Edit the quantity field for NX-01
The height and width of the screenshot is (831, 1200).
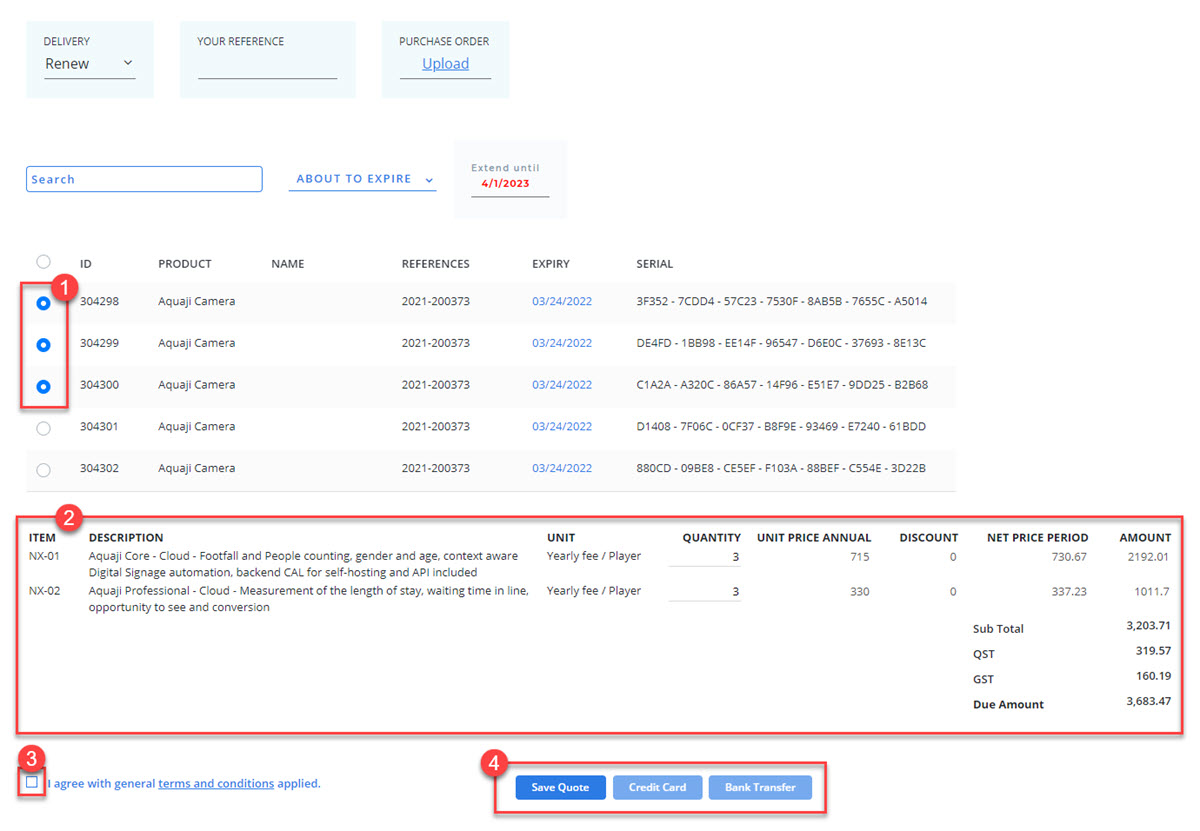click(x=705, y=557)
